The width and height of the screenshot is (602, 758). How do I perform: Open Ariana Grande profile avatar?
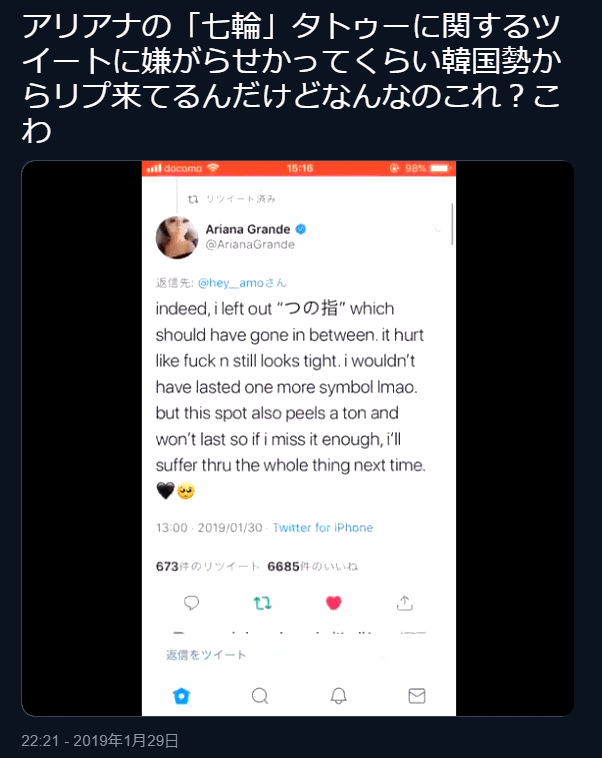pos(177,237)
